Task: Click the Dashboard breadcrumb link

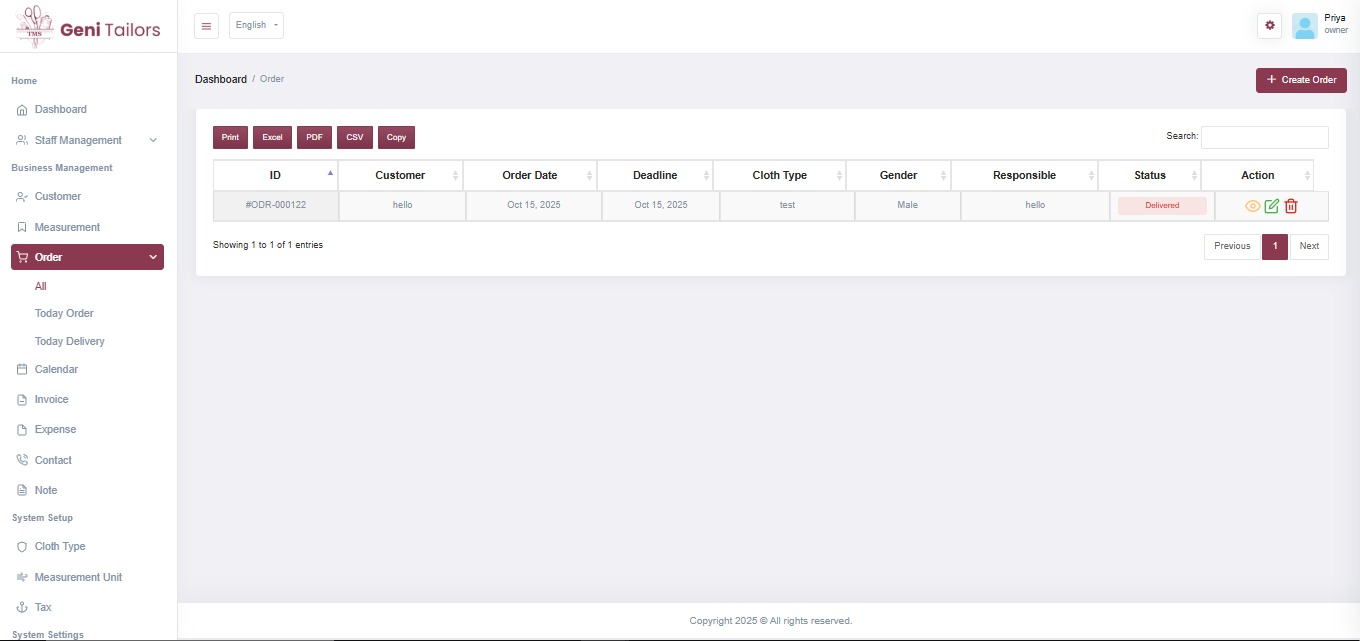Action: 220,79
